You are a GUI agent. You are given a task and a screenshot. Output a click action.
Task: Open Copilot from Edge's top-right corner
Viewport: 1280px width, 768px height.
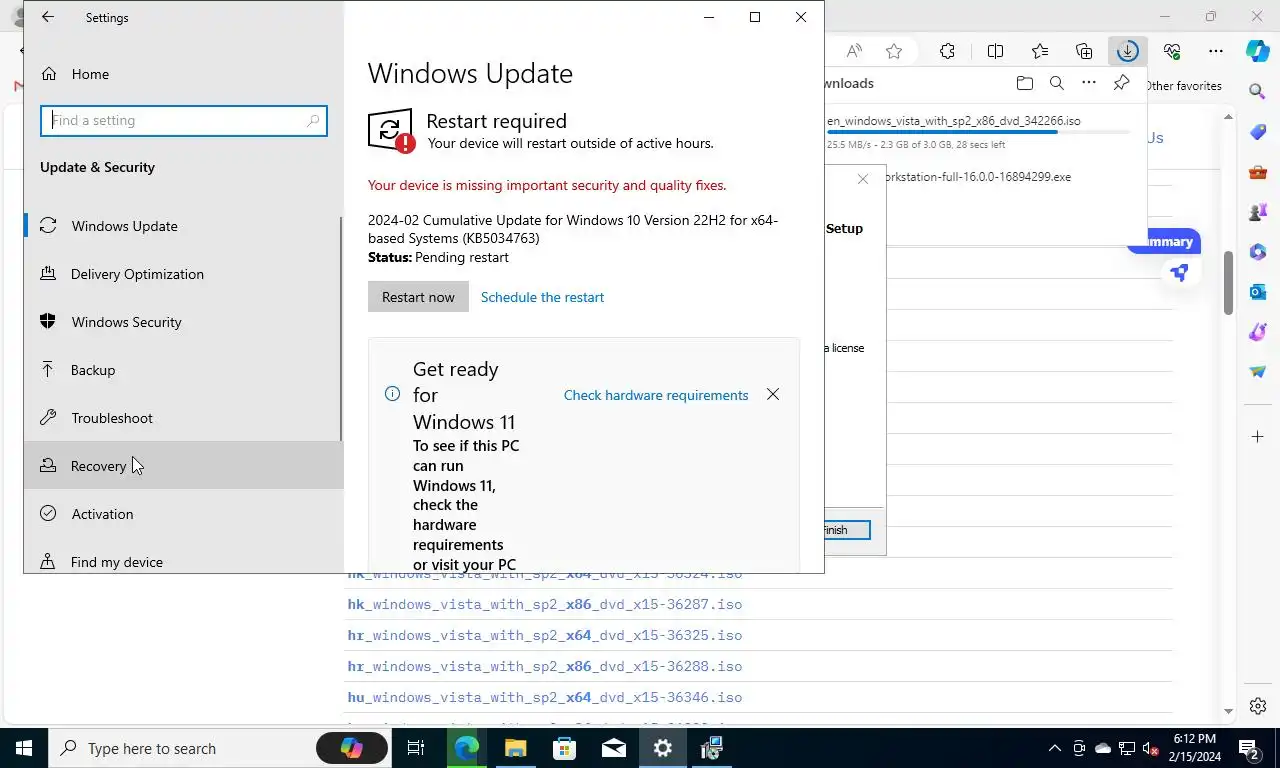point(1258,51)
